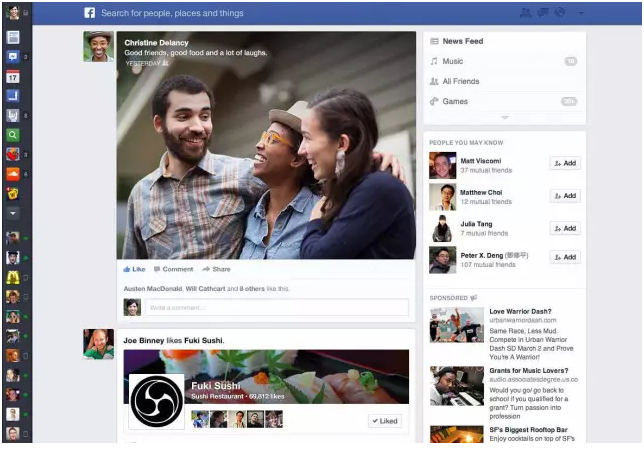Open the orange SoundCloud icon in sidebar
644x463 pixels.
pyautogui.click(x=13, y=174)
